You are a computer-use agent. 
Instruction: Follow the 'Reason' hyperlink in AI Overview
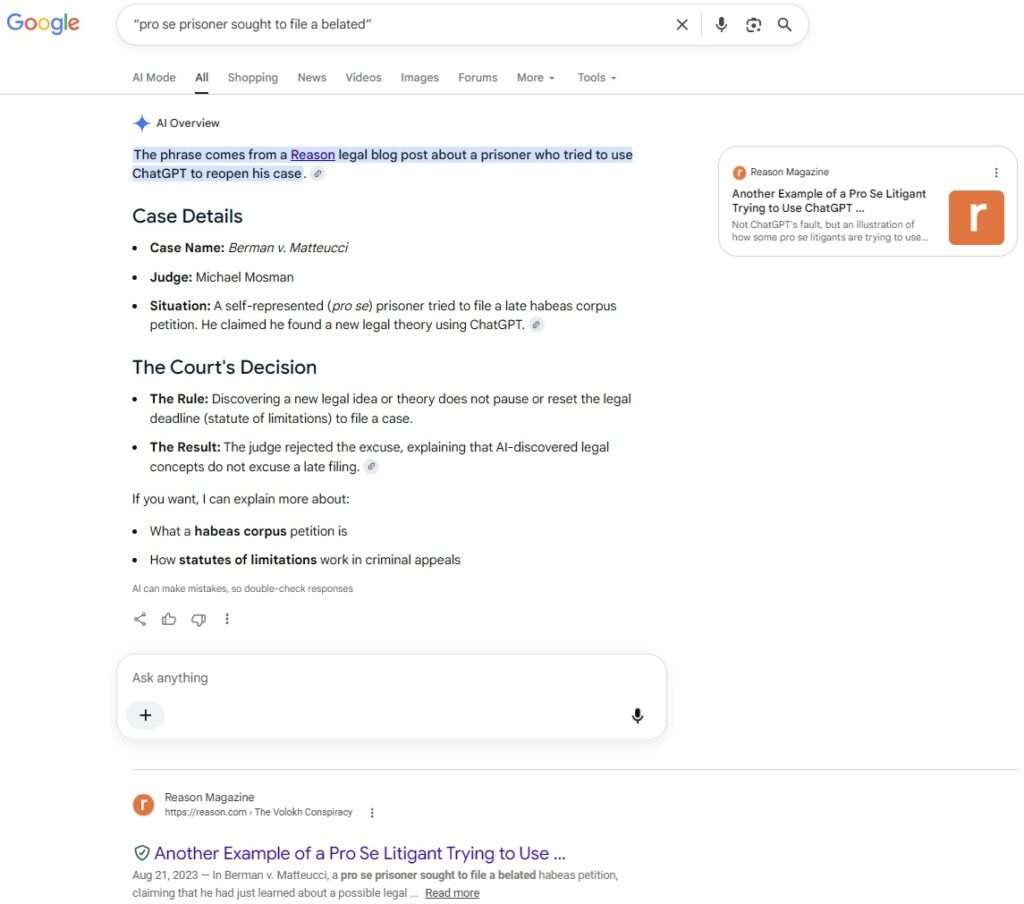click(x=312, y=155)
